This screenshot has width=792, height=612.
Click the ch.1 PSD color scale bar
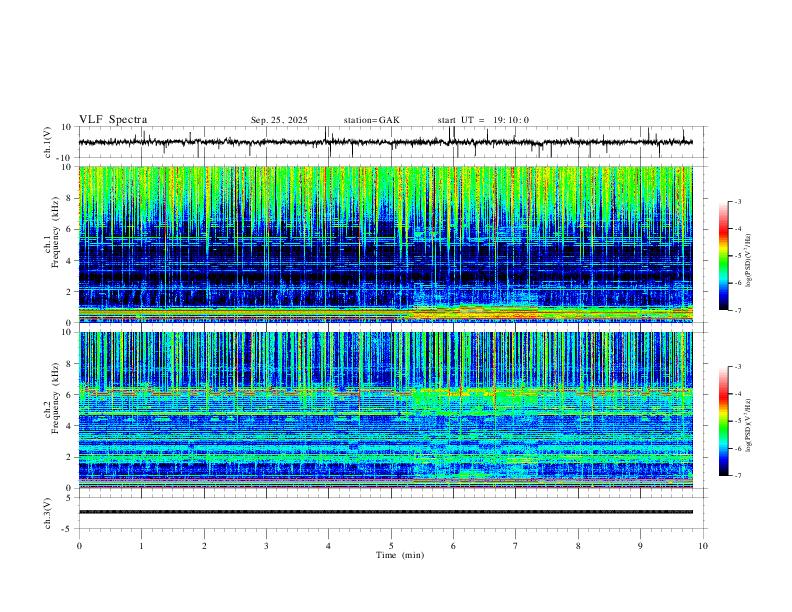point(723,256)
